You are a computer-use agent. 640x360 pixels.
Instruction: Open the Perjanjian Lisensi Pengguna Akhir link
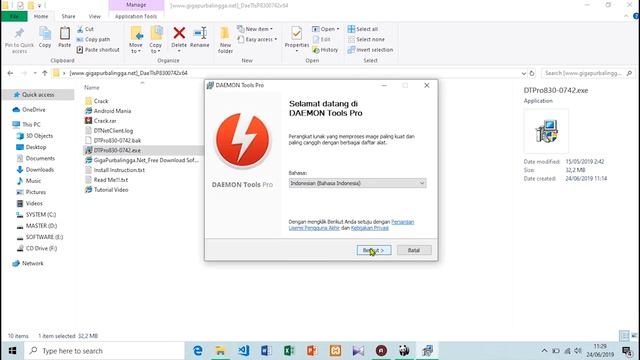pyautogui.click(x=351, y=225)
